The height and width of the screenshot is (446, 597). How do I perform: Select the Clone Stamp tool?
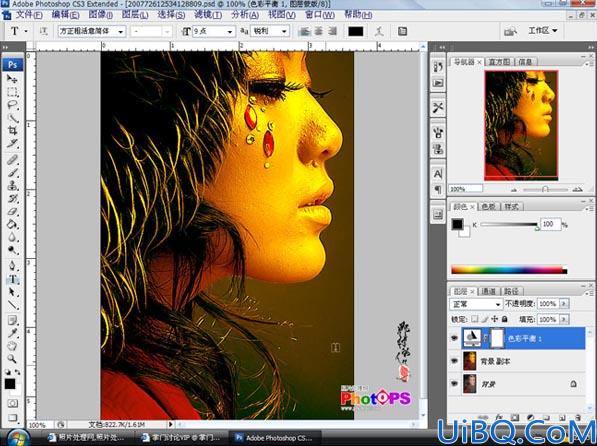point(13,185)
